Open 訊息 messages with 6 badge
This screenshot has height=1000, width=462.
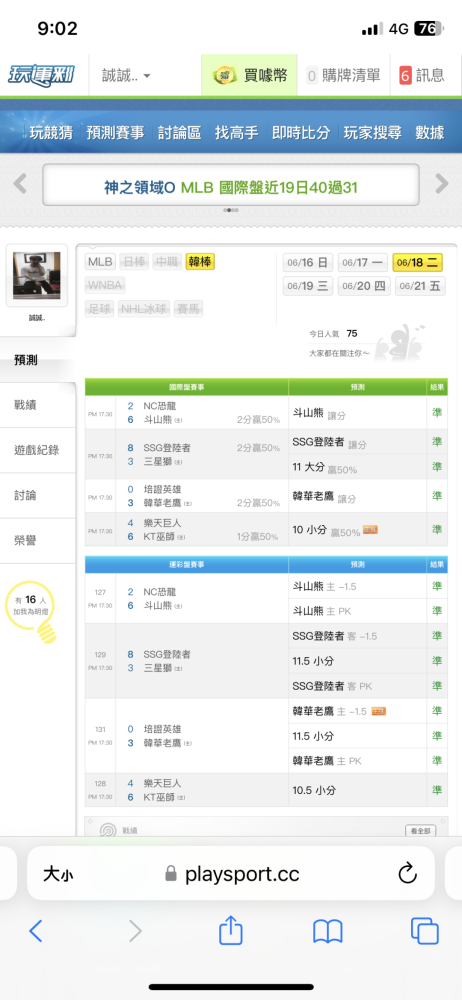pos(422,75)
